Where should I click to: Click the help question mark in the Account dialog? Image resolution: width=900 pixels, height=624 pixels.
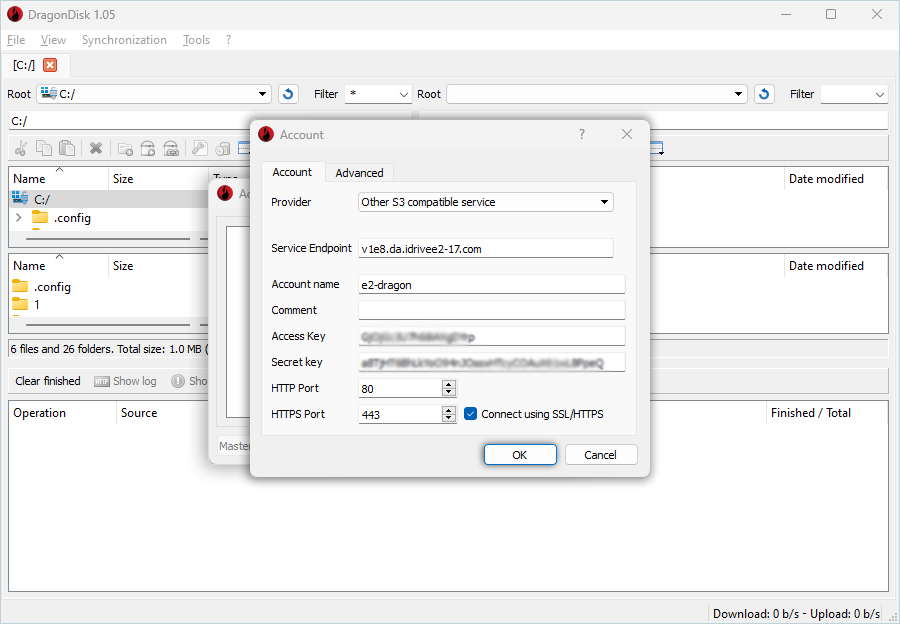point(582,134)
